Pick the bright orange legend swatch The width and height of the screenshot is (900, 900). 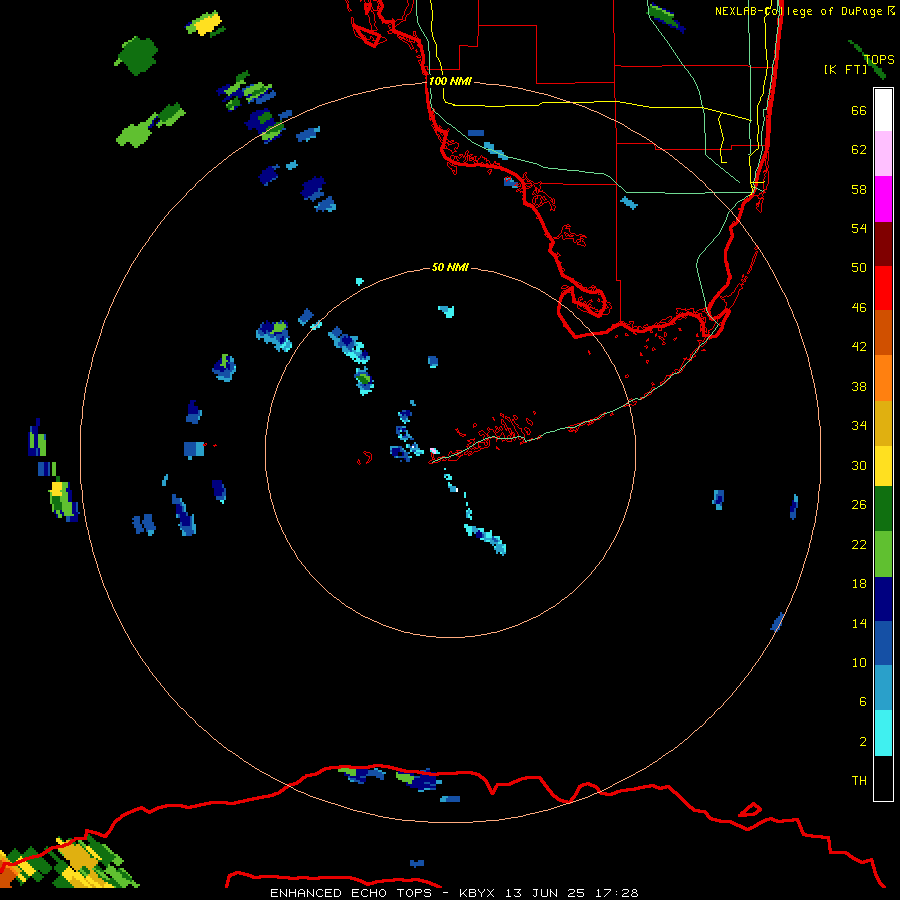pos(883,378)
